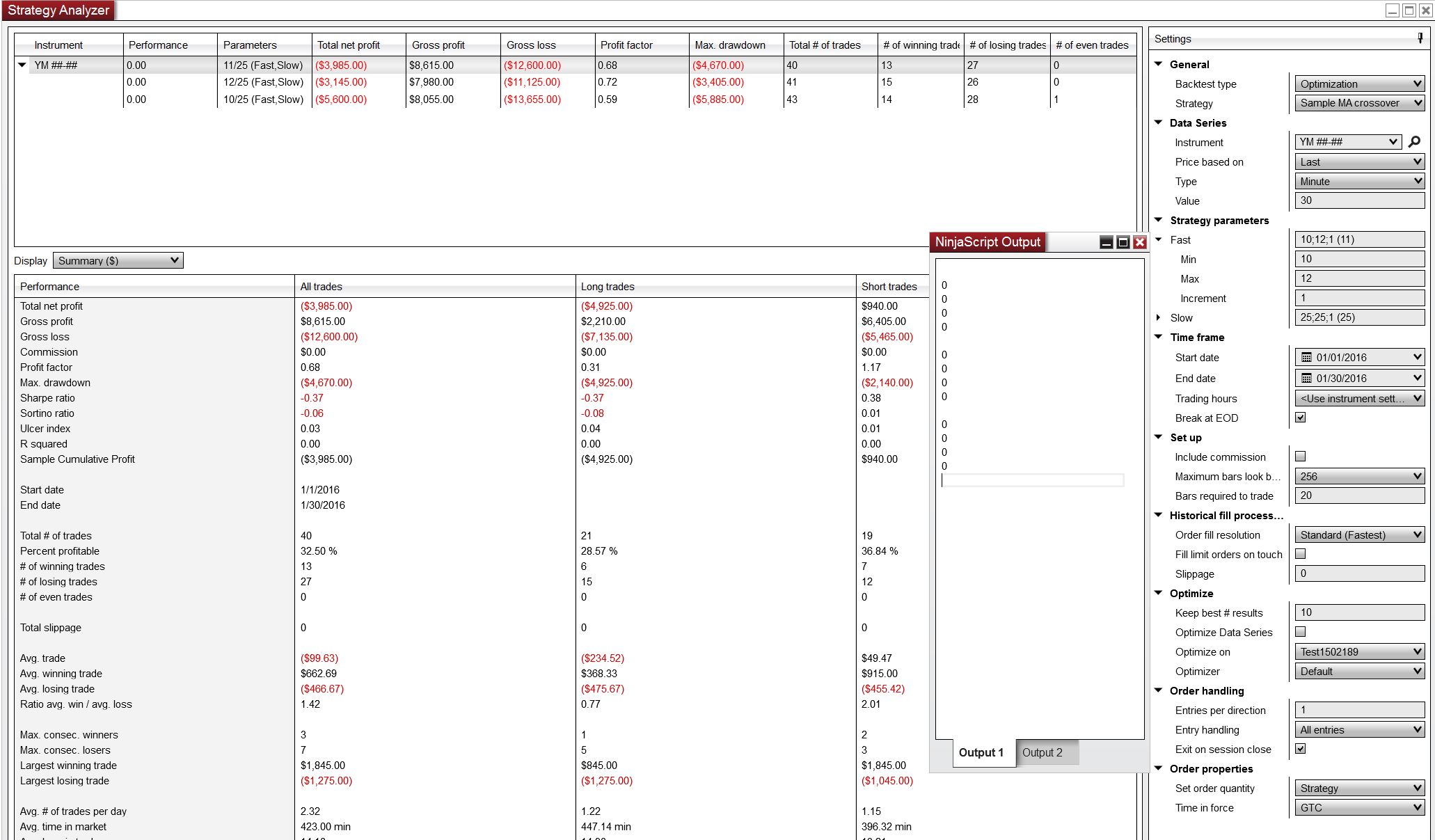
Task: Switch to the Output 2 tab
Action: click(x=1042, y=752)
